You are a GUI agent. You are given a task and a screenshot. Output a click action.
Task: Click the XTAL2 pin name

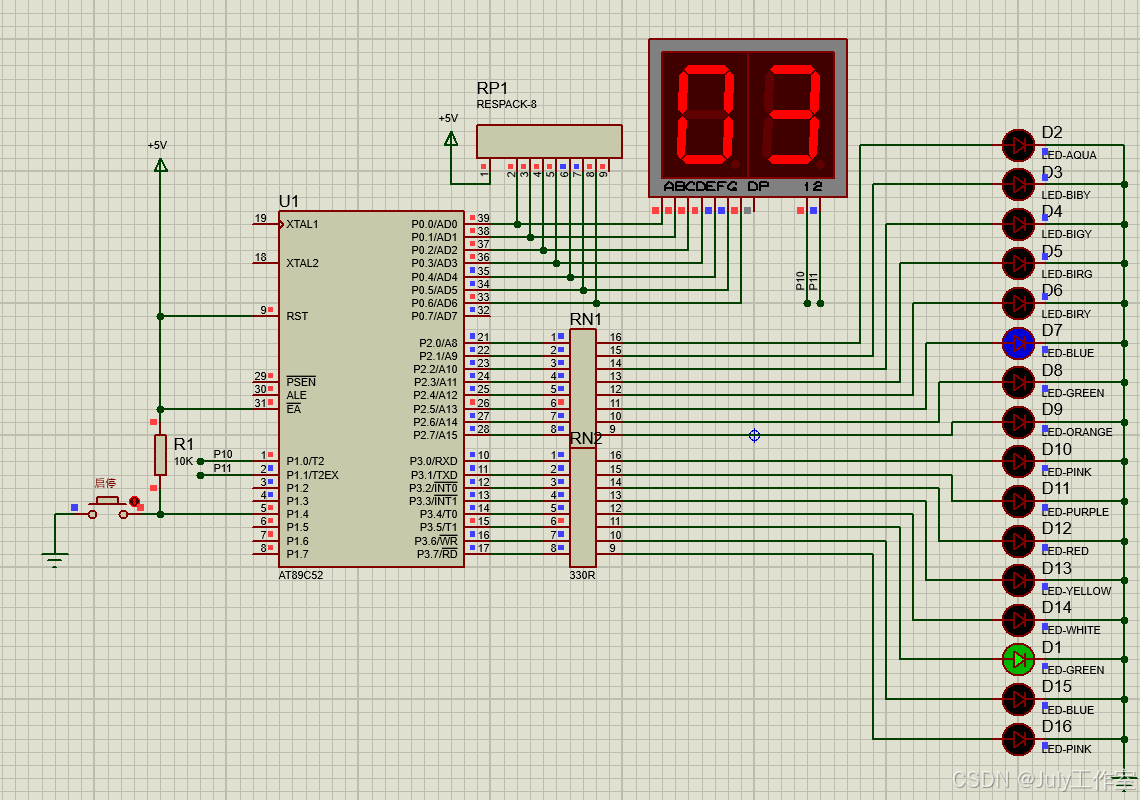point(302,263)
